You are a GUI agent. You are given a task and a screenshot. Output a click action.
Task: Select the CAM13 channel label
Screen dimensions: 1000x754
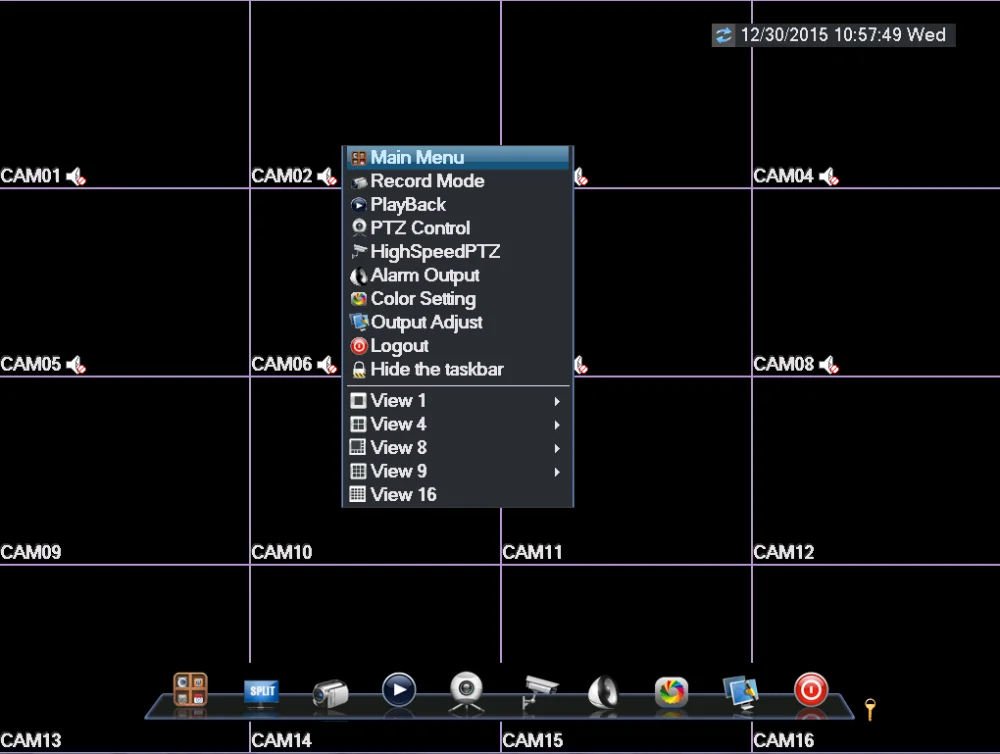[x=31, y=741]
